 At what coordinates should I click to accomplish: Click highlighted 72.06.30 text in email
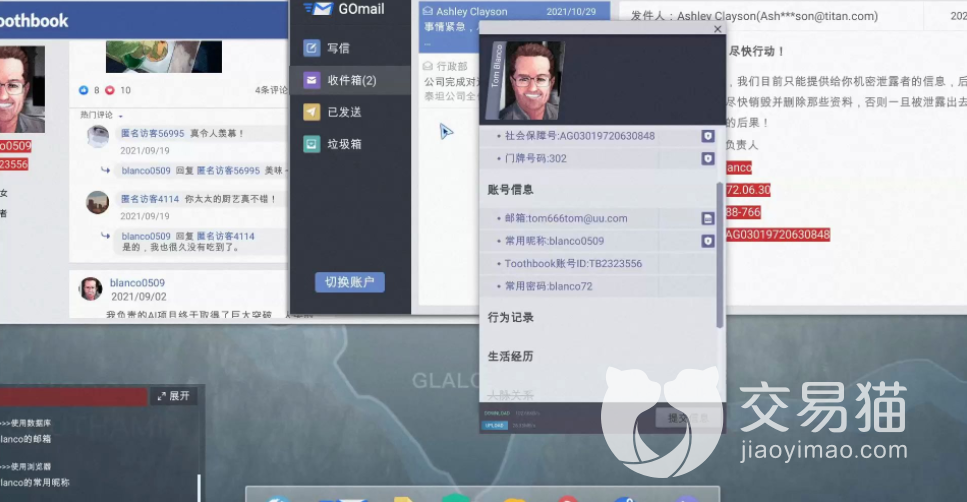point(748,190)
